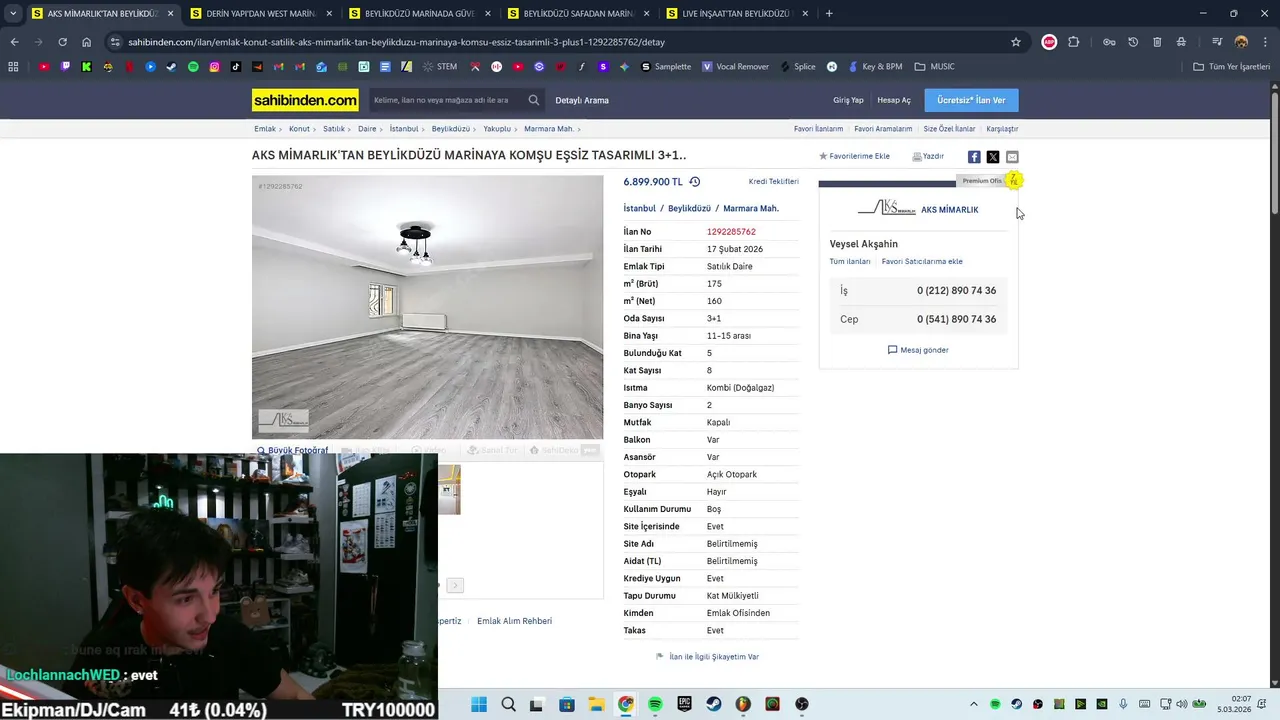1280x720 pixels.
Task: Open Favori İlanlarım link
Action: (818, 129)
